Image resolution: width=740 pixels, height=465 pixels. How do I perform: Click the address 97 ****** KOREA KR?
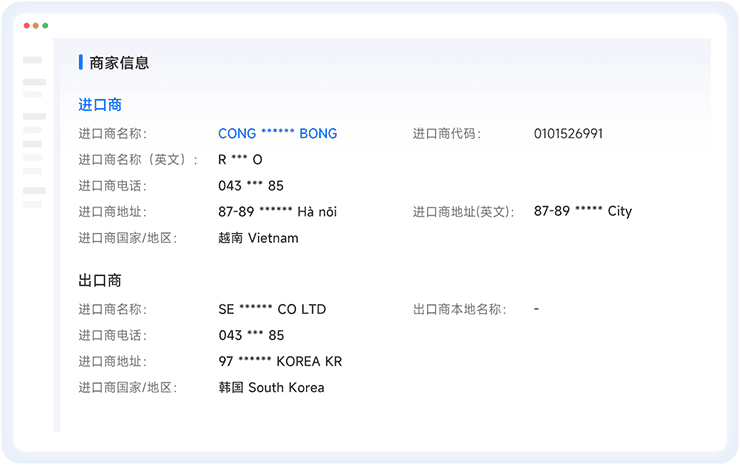(280, 361)
